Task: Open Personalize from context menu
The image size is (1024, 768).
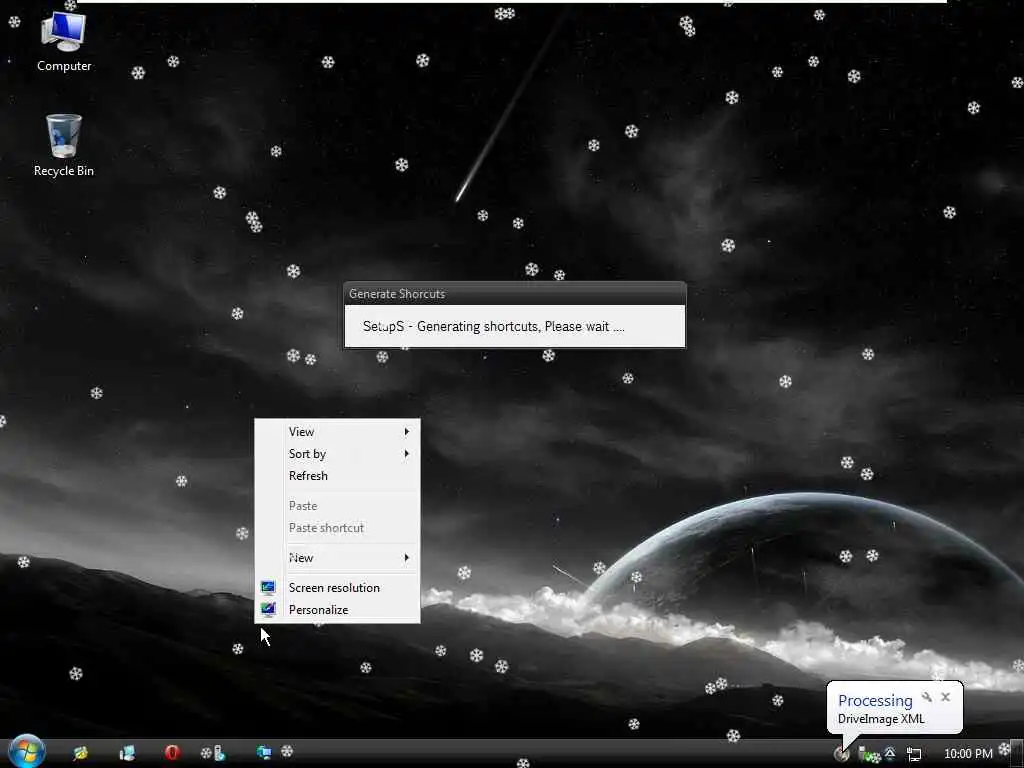Action: pos(337,610)
